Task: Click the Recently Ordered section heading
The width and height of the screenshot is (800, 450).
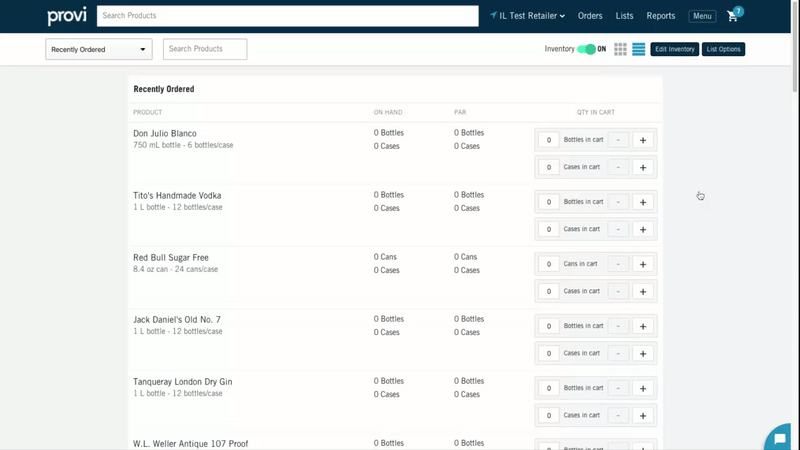Action: tap(164, 89)
